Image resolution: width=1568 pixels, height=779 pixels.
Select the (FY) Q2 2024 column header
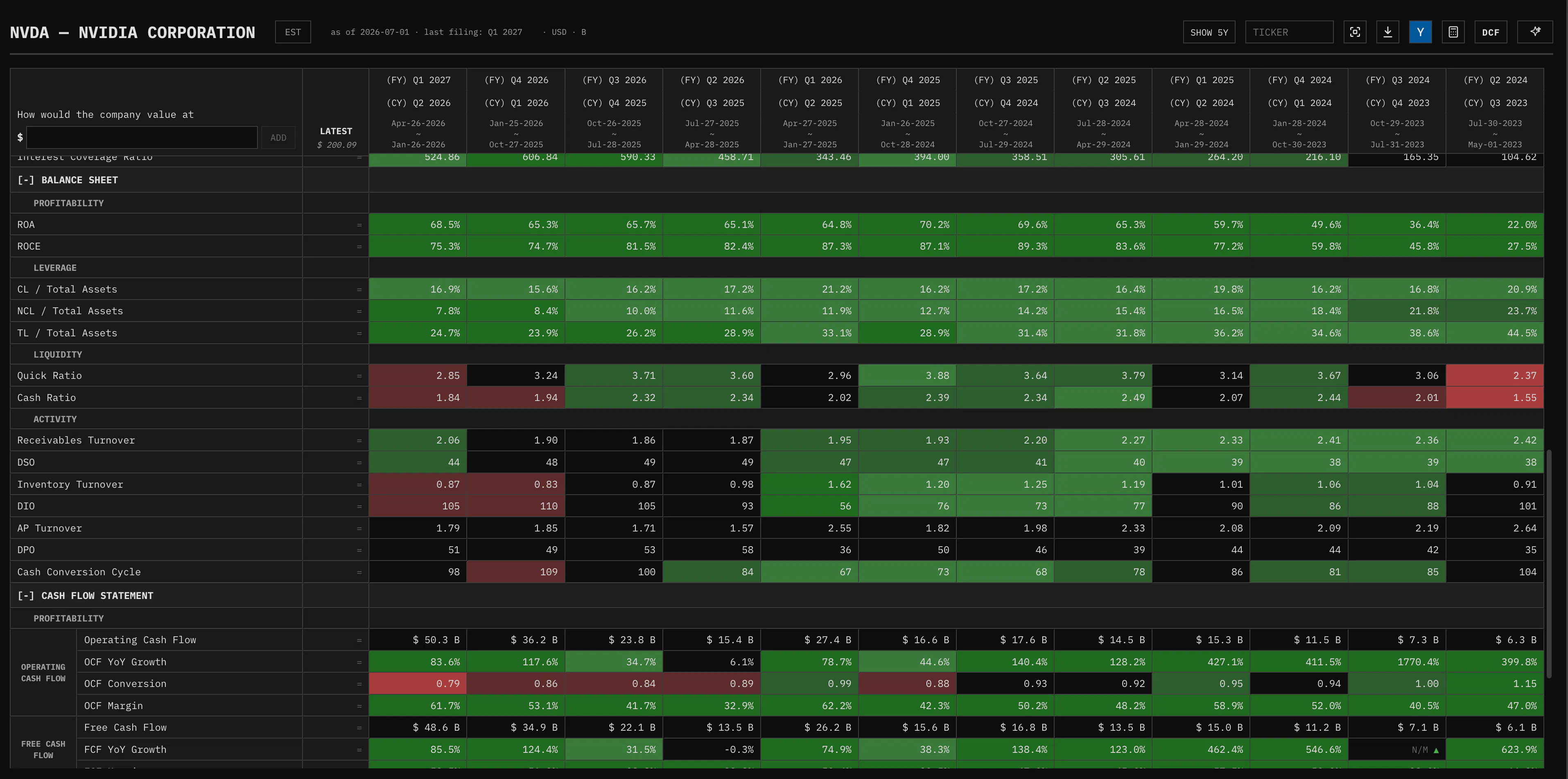1495,112
